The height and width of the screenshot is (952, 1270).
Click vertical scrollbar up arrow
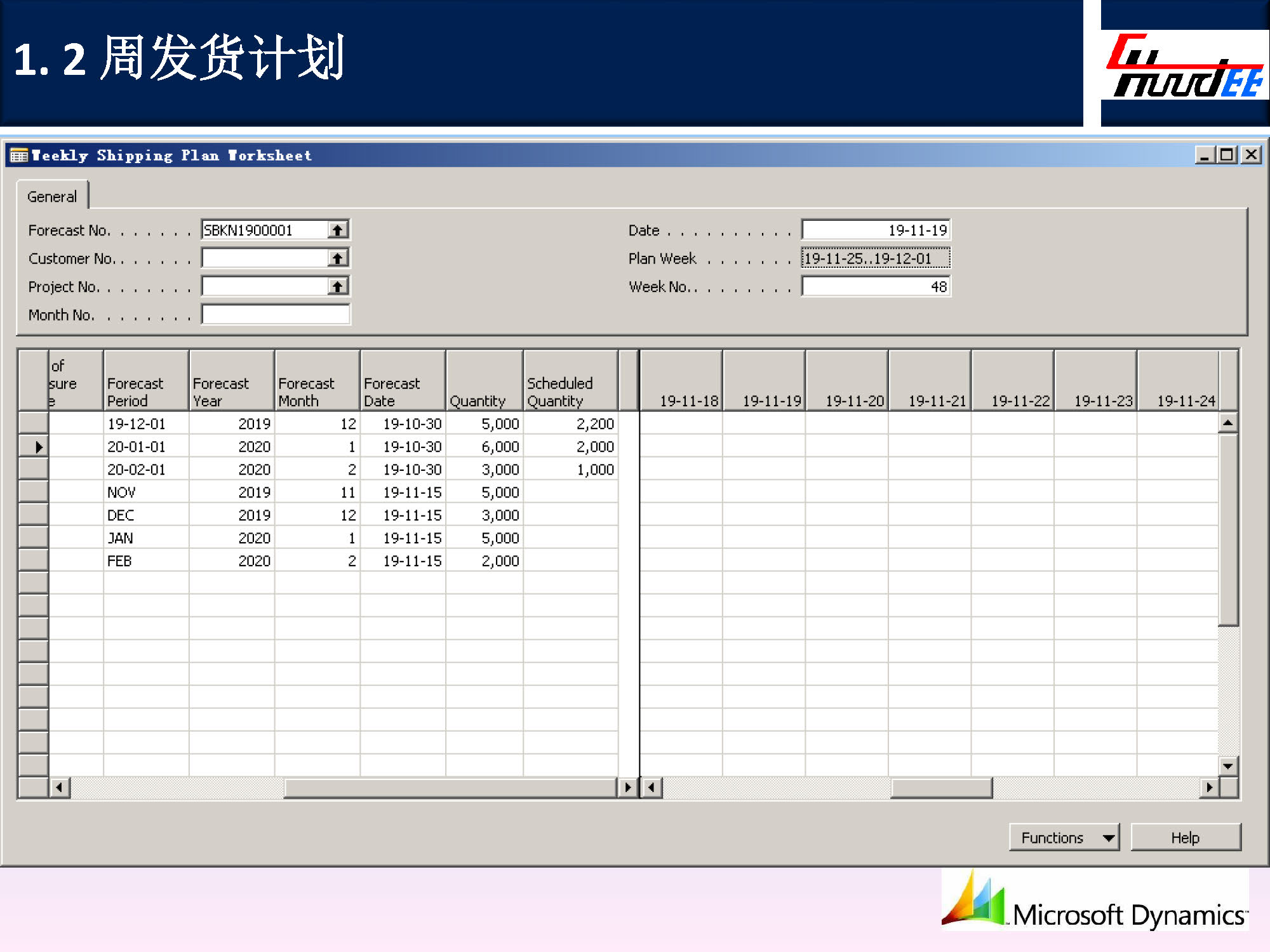(x=1227, y=423)
